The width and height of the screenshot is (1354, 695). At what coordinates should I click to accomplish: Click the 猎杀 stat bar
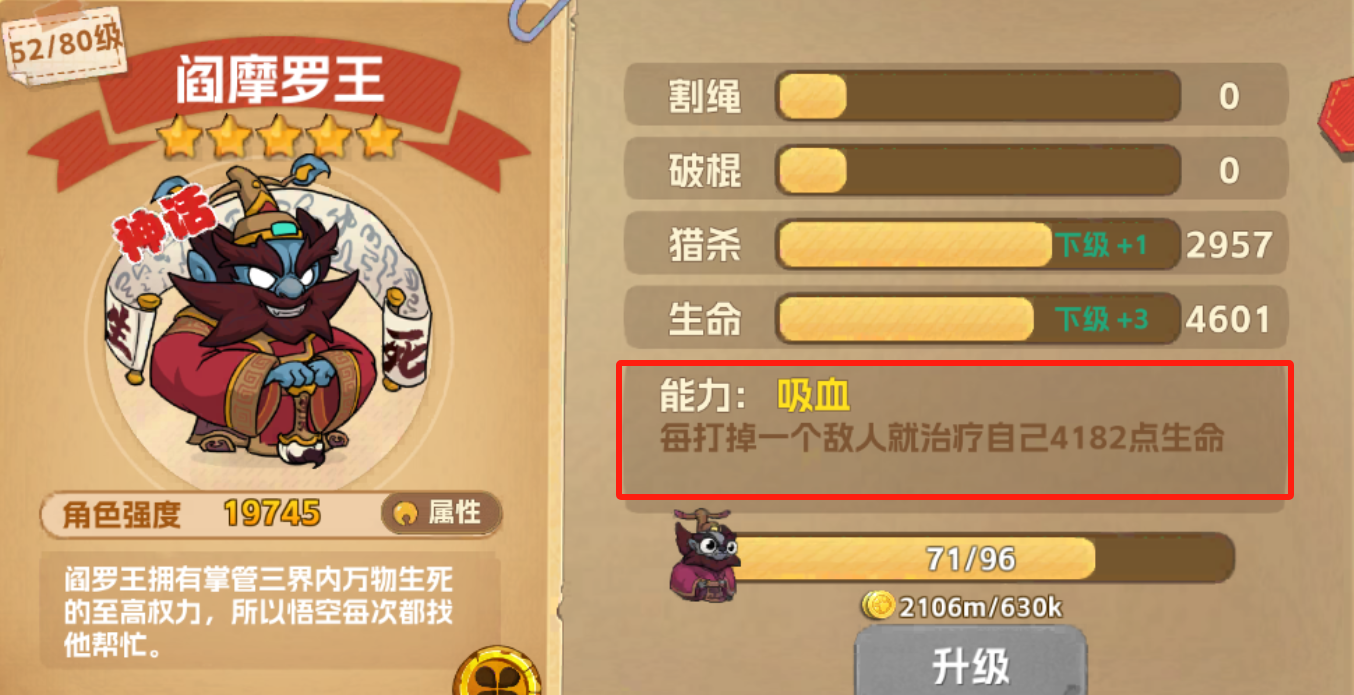coord(978,245)
